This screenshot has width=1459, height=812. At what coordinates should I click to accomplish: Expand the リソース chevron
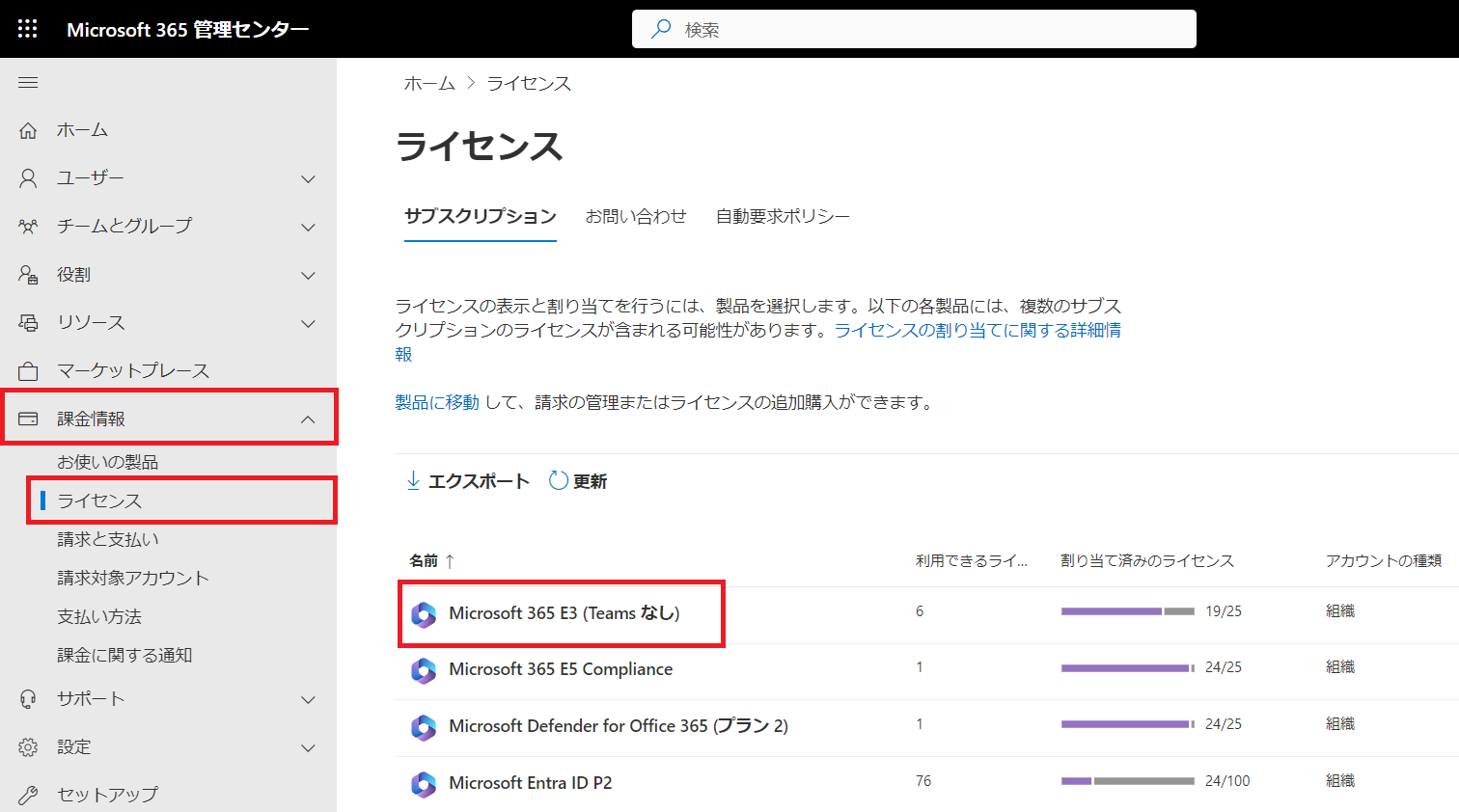coord(308,323)
